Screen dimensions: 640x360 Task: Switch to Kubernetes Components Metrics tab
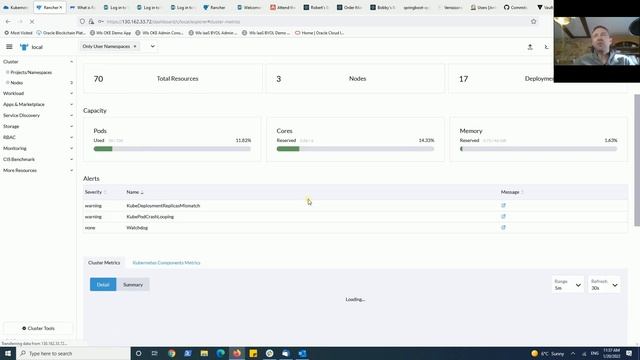167,263
